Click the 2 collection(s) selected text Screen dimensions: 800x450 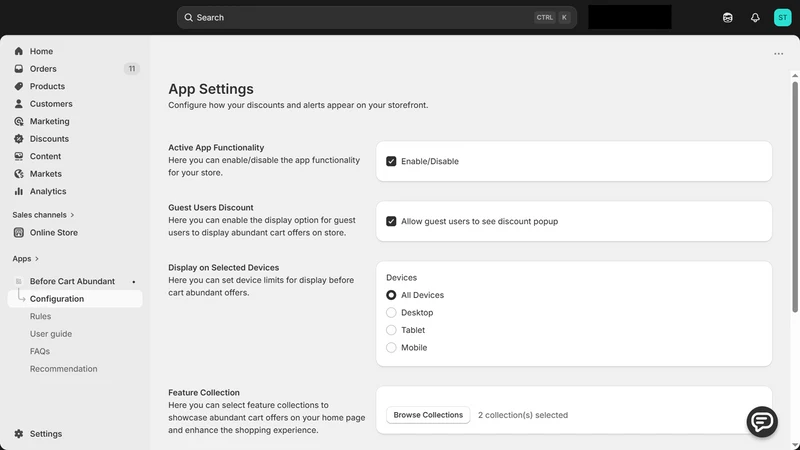522,415
